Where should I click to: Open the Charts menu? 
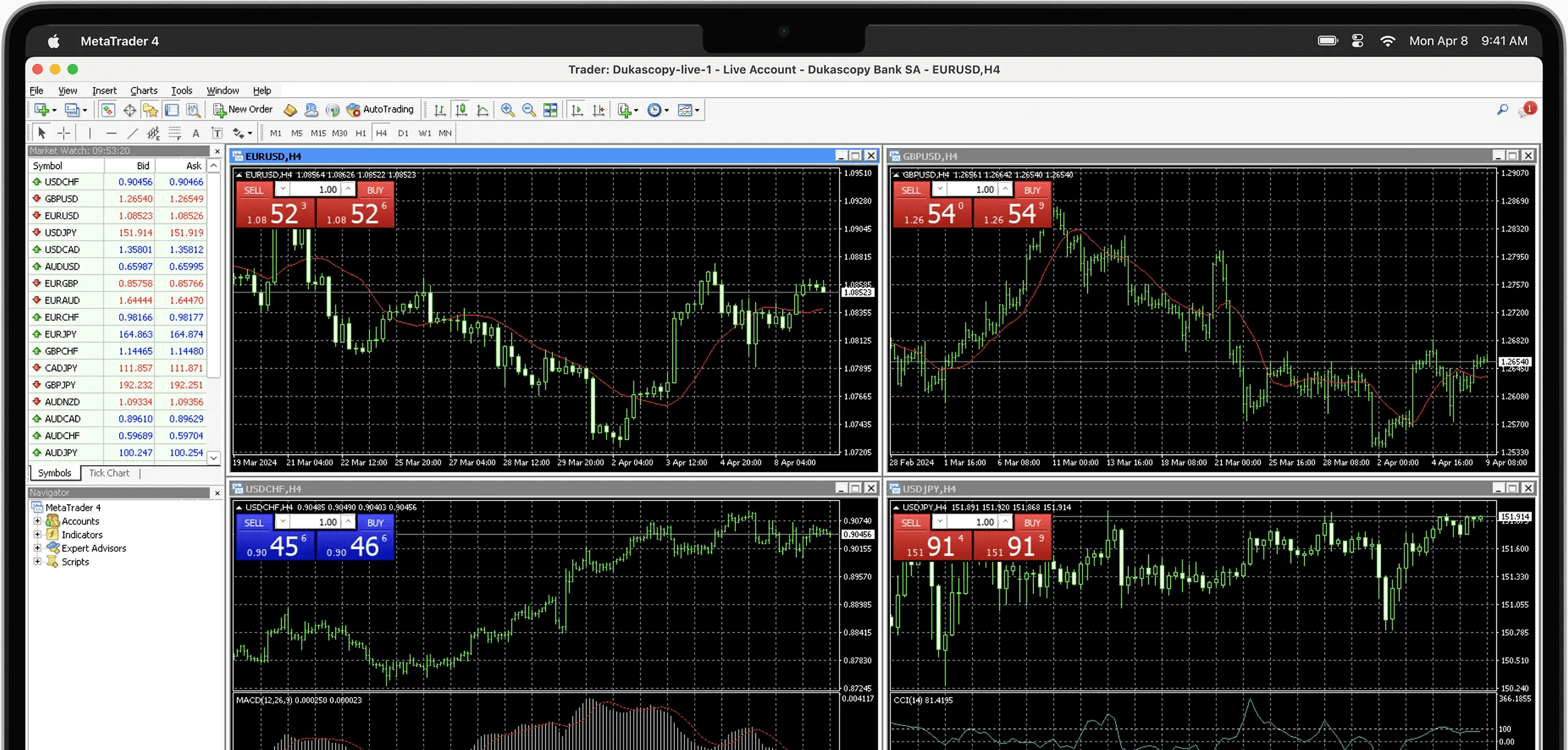[144, 90]
